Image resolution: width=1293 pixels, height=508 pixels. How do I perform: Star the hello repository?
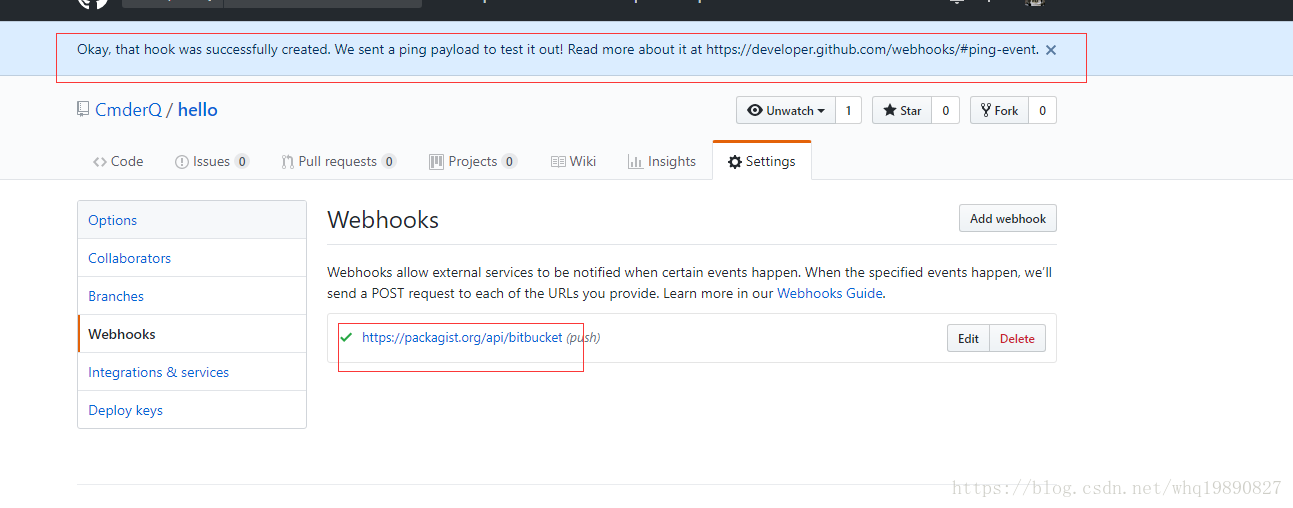[902, 110]
